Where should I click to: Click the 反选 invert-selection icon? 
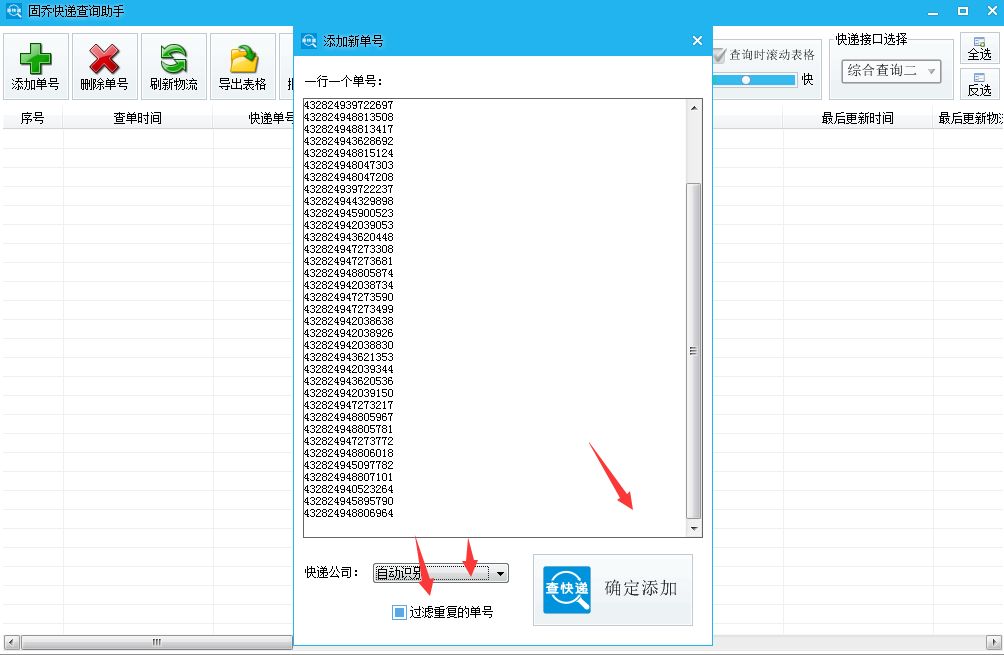coord(981,86)
